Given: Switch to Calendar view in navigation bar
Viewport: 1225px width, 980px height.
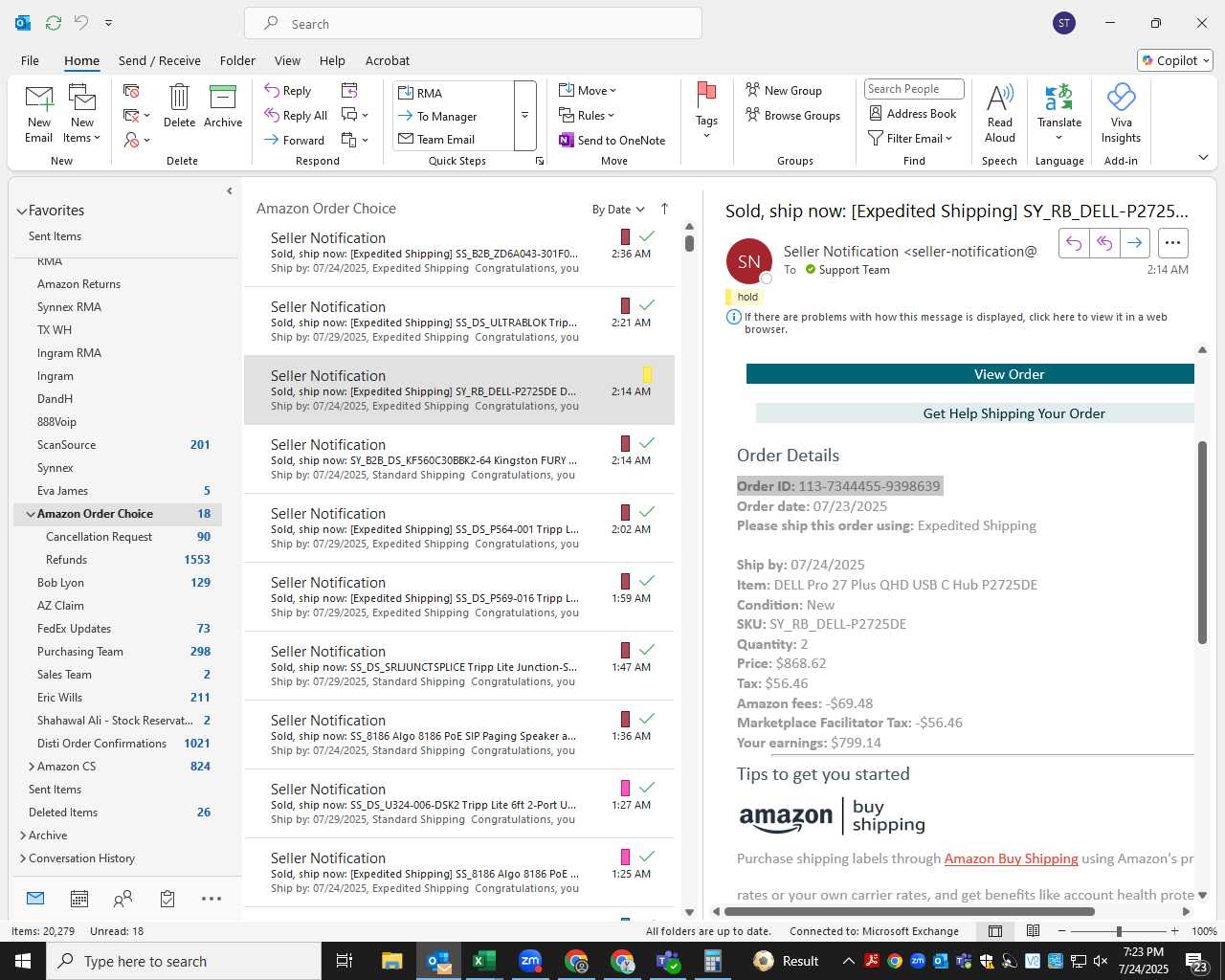Looking at the screenshot, I should (79, 899).
